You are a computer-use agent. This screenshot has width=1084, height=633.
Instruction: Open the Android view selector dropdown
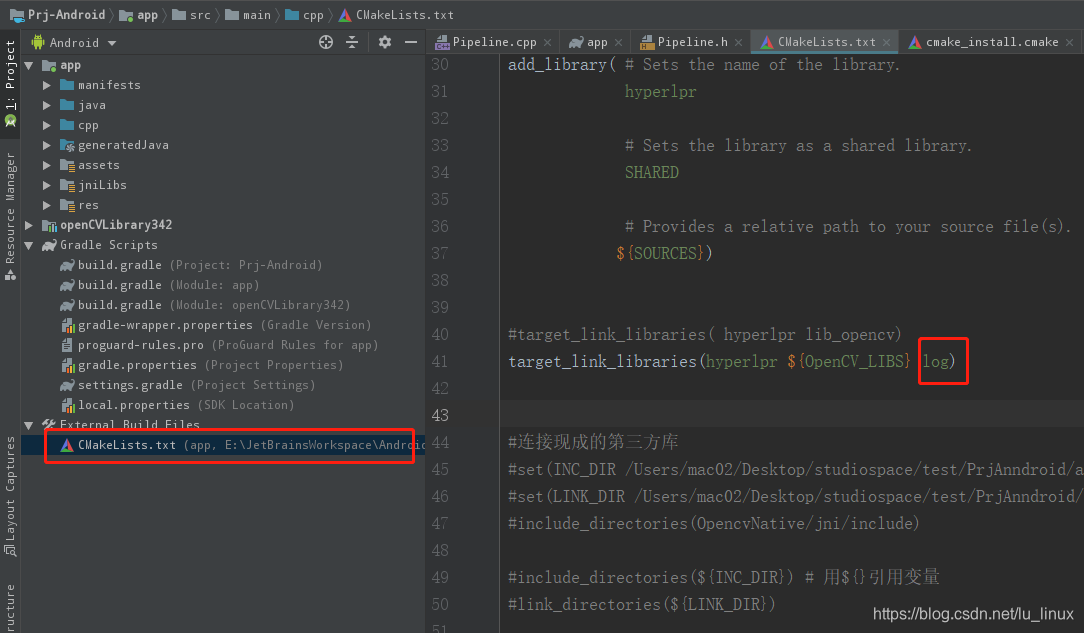click(x=73, y=43)
